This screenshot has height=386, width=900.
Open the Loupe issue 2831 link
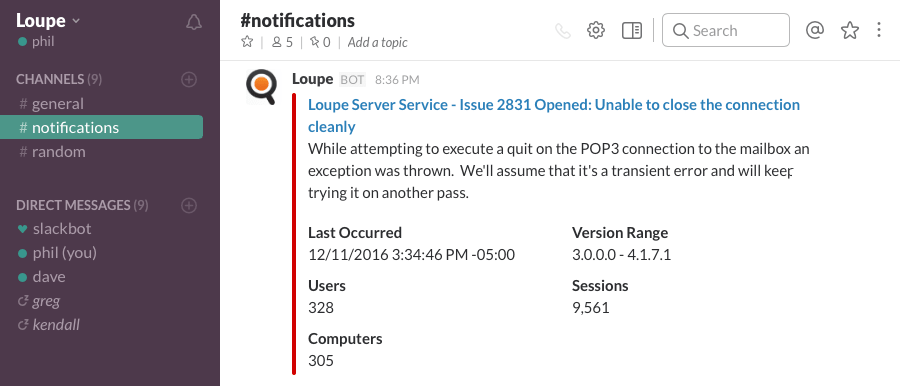[554, 115]
